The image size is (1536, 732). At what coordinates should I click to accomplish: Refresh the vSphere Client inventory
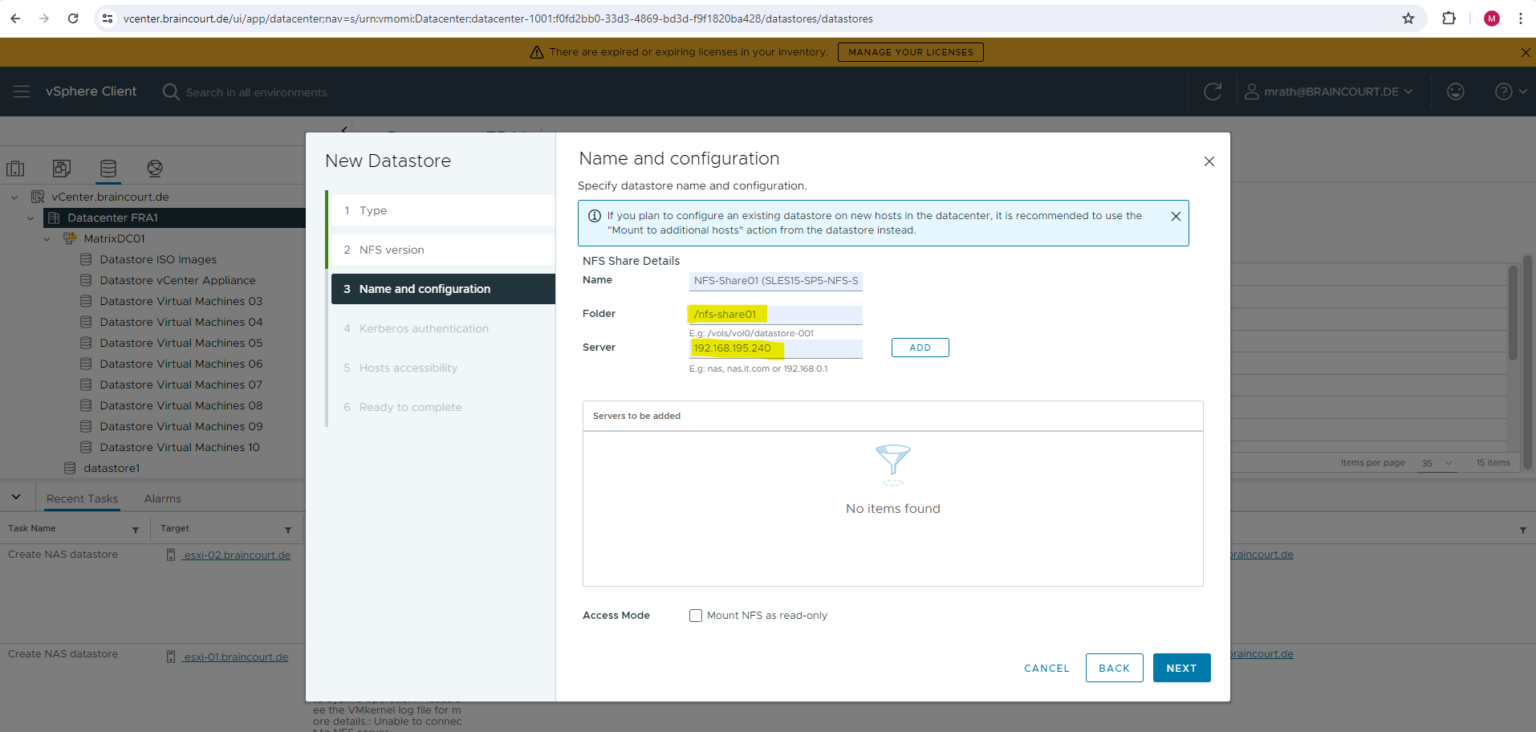(x=1212, y=91)
